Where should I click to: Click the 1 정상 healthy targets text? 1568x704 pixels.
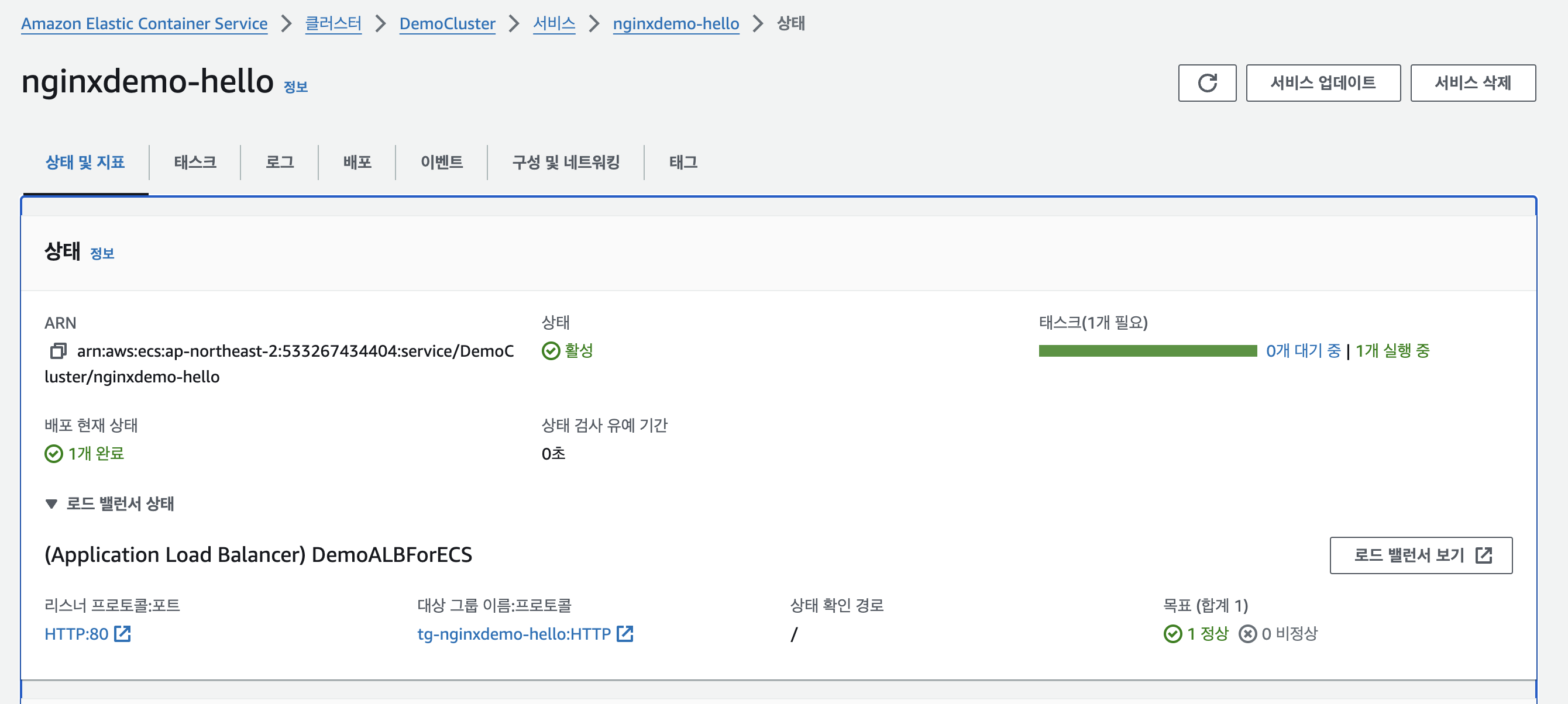pyautogui.click(x=1208, y=634)
